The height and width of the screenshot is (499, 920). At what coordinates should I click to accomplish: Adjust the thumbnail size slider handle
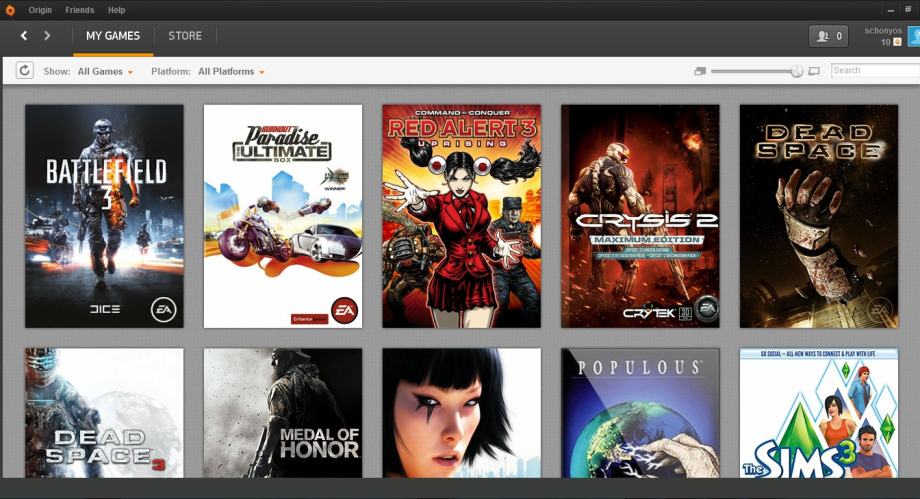click(796, 71)
